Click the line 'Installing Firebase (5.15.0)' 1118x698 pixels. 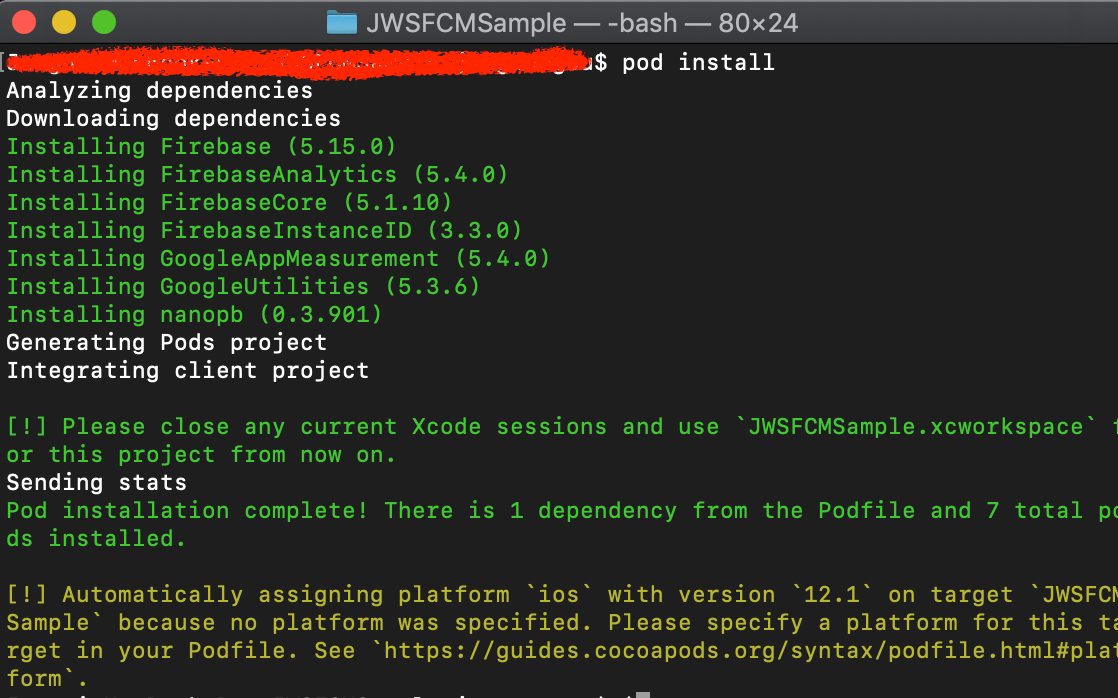[201, 147]
